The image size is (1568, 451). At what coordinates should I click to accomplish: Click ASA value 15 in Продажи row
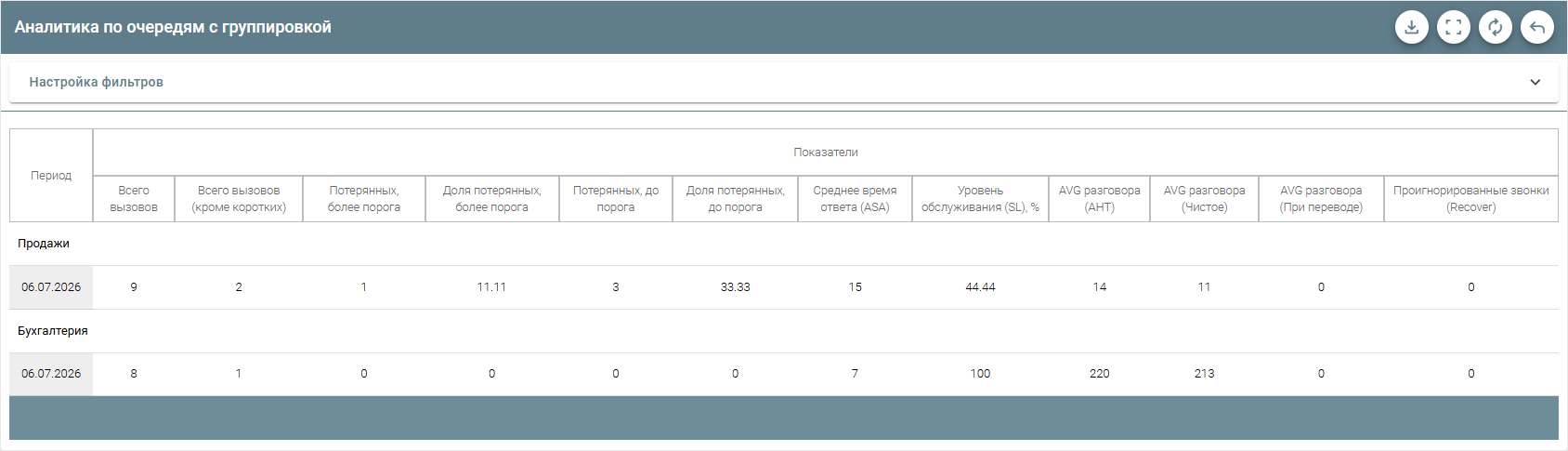pyautogui.click(x=855, y=287)
